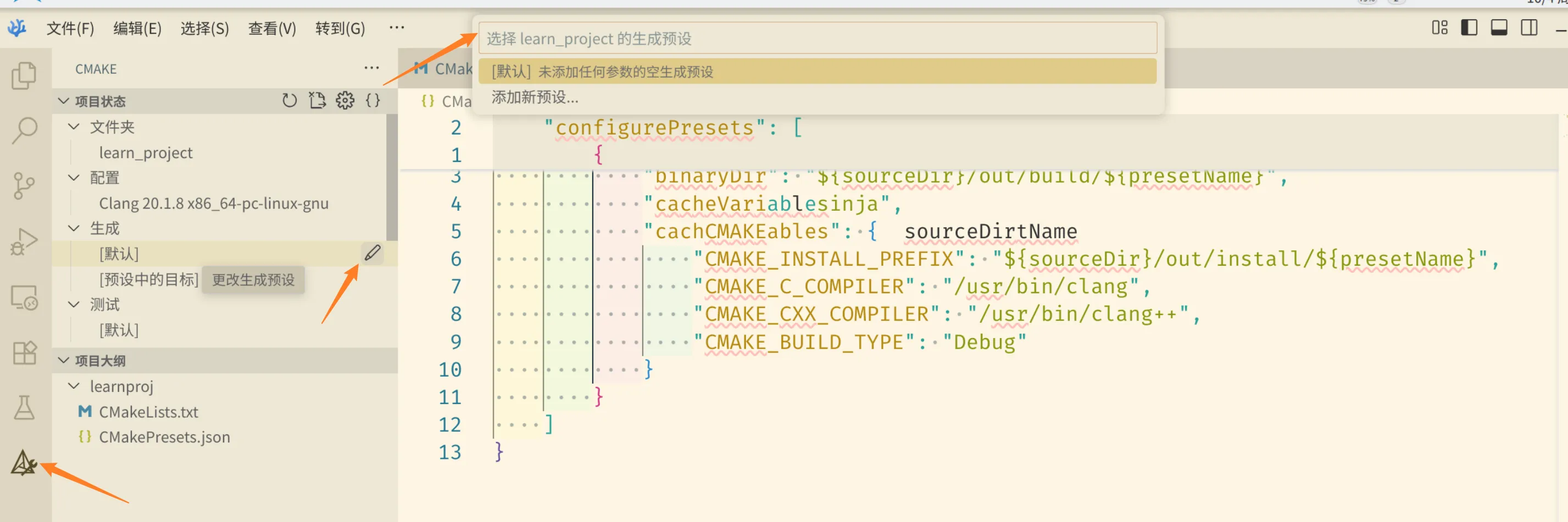Open the Extensions view icon
The height and width of the screenshot is (522, 1568).
[x=24, y=353]
